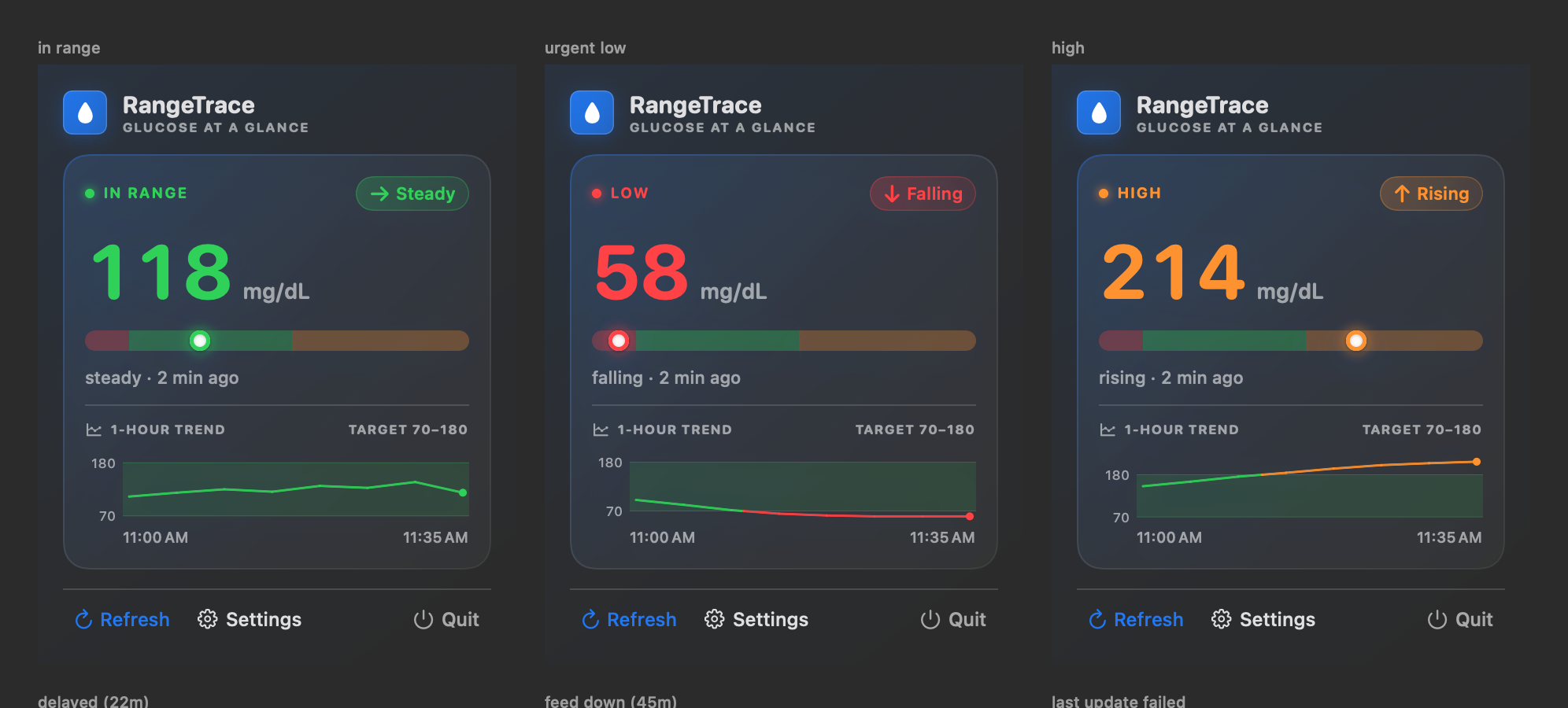
Task: Refresh readings in the in range panel
Action: (122, 619)
